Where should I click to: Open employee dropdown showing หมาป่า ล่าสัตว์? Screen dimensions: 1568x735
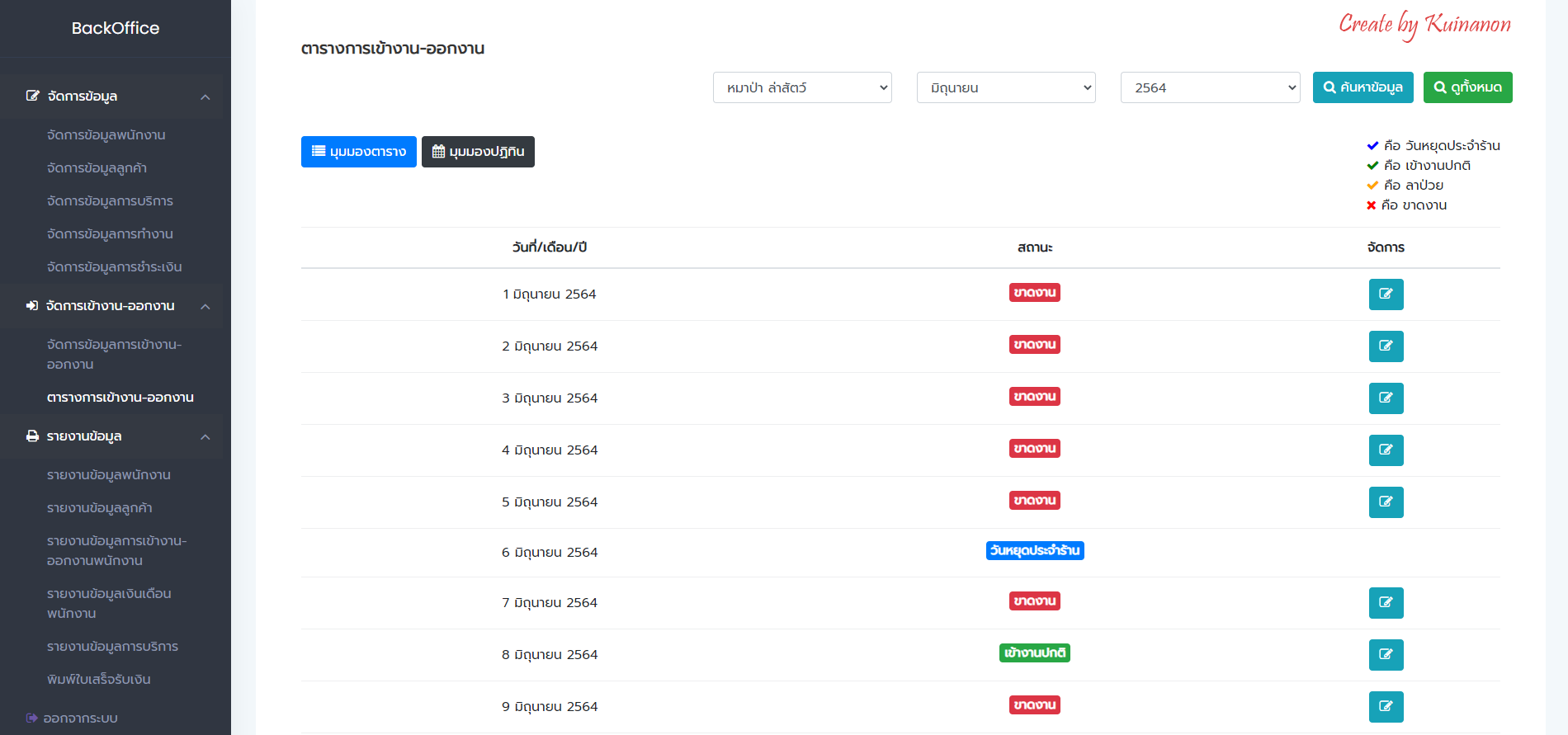click(x=801, y=87)
